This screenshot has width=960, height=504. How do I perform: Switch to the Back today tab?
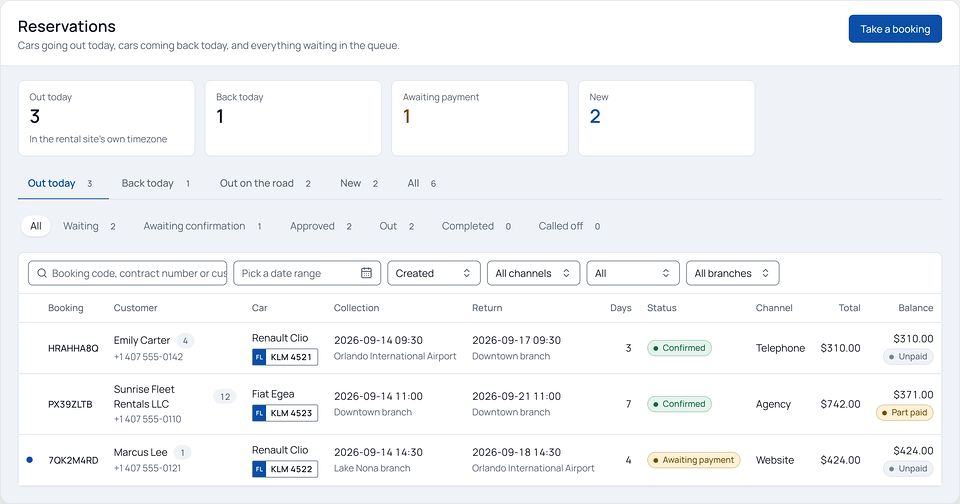coord(157,184)
